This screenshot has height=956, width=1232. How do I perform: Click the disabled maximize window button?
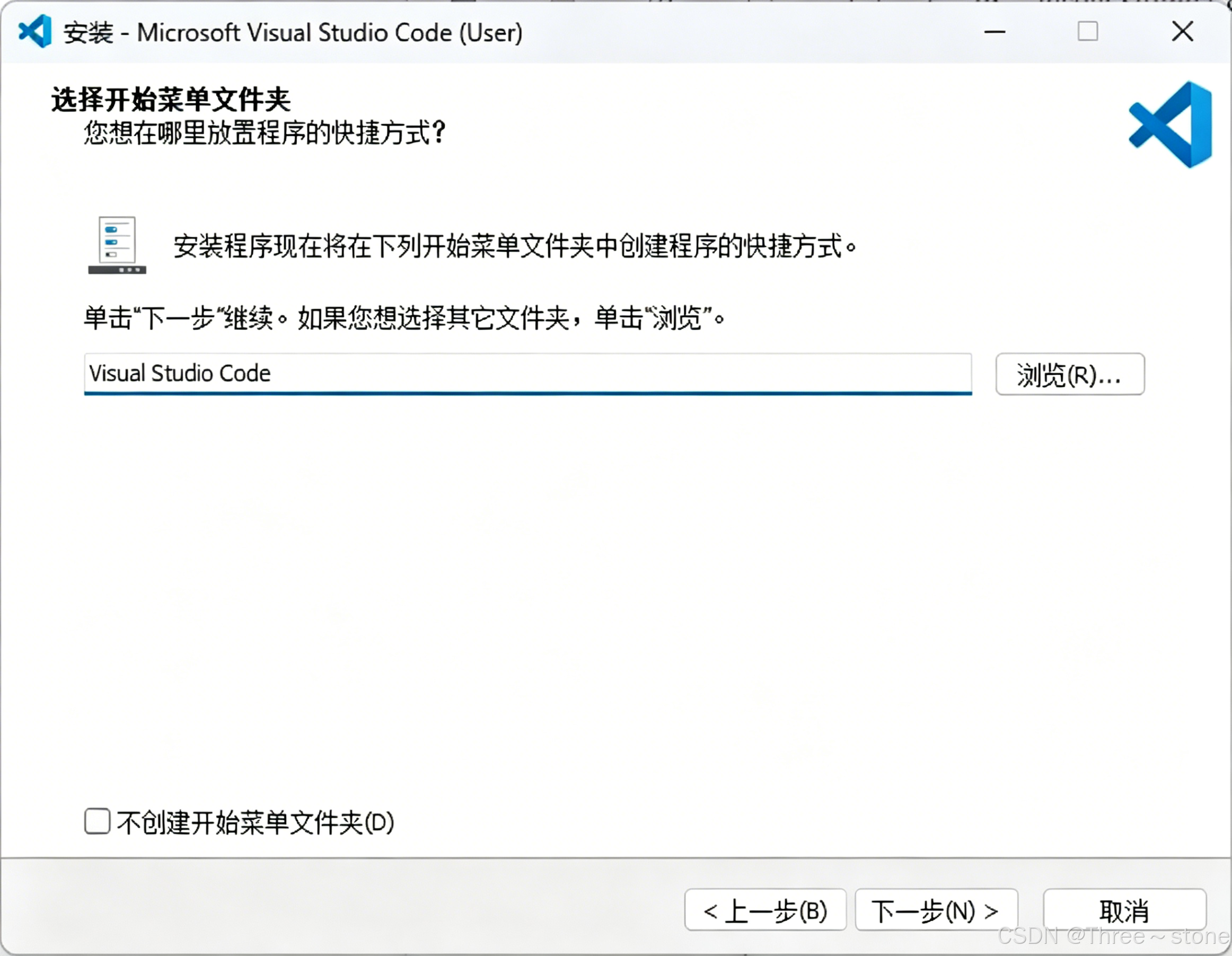1088,32
